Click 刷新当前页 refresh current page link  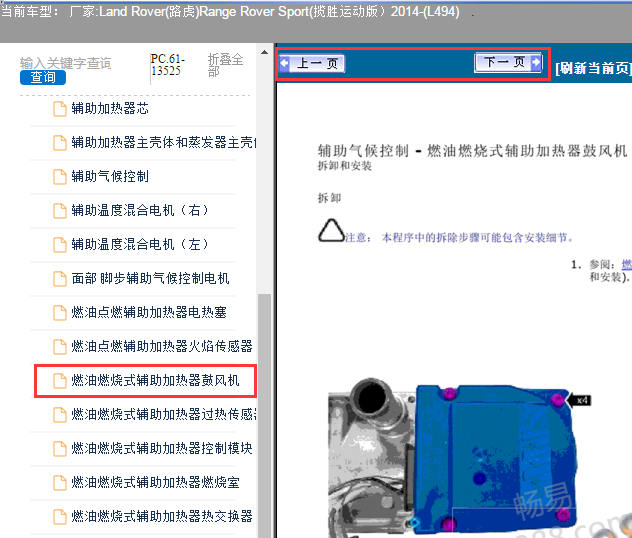593,68
